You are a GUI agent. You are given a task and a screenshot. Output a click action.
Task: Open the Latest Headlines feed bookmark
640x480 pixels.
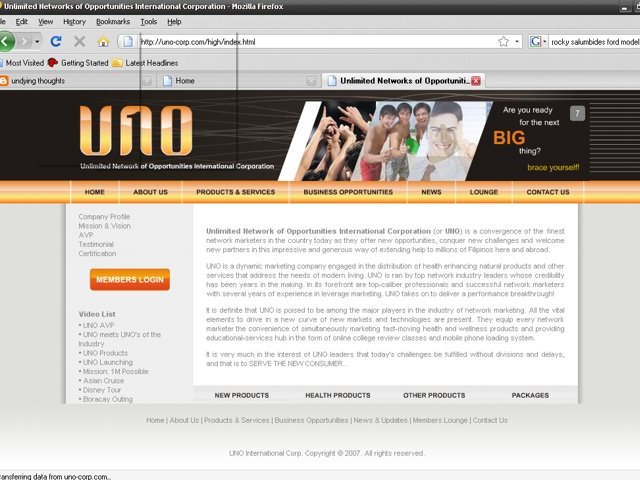(145, 63)
